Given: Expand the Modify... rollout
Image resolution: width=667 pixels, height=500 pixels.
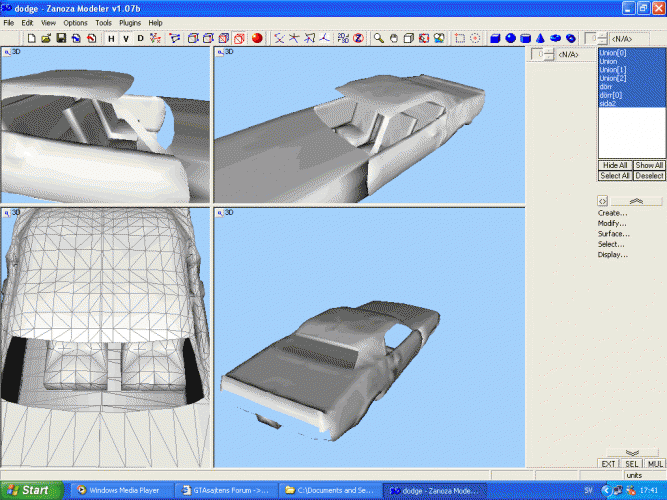Looking at the screenshot, I should pos(612,223).
